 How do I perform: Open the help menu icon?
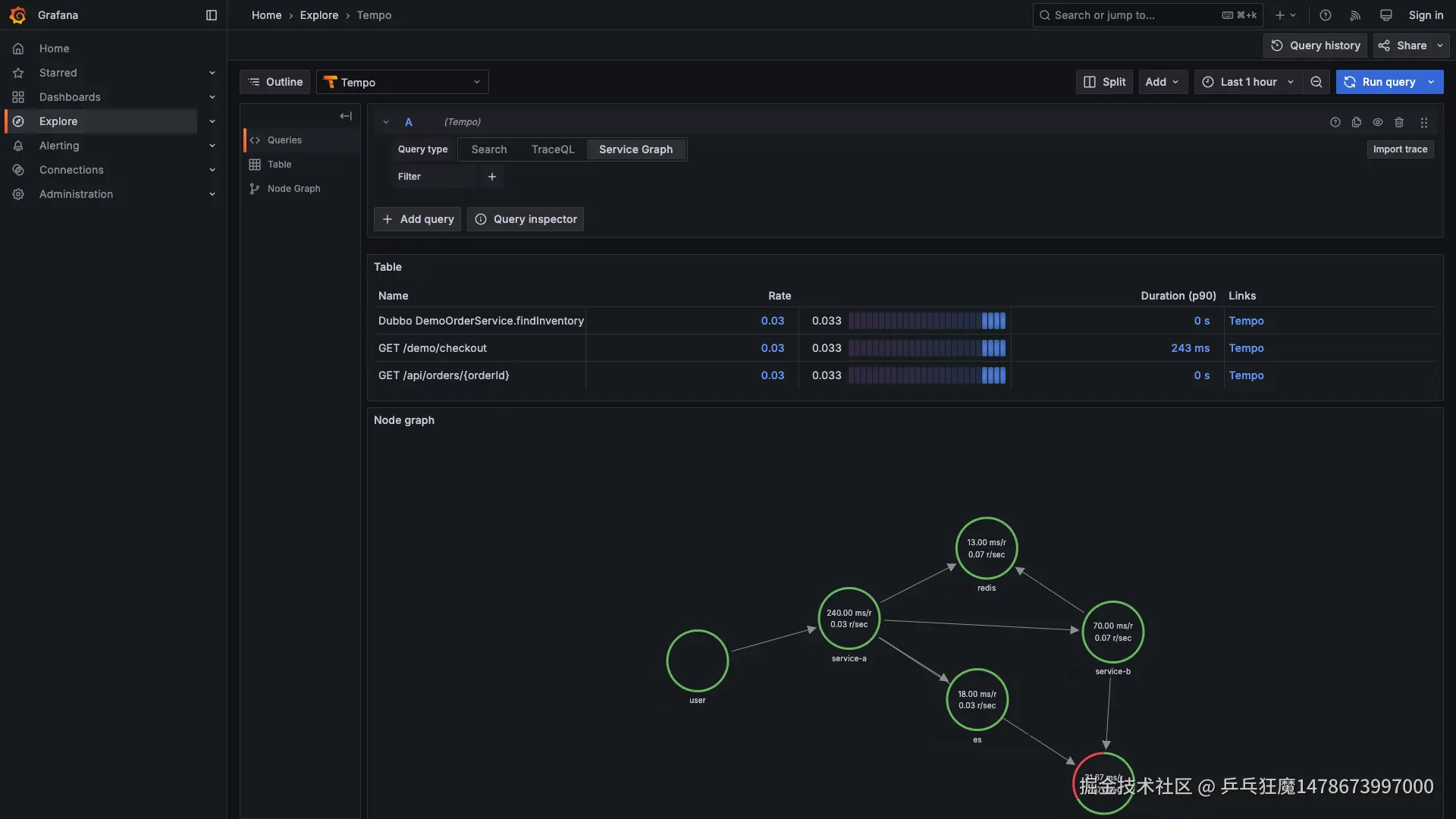[x=1326, y=15]
